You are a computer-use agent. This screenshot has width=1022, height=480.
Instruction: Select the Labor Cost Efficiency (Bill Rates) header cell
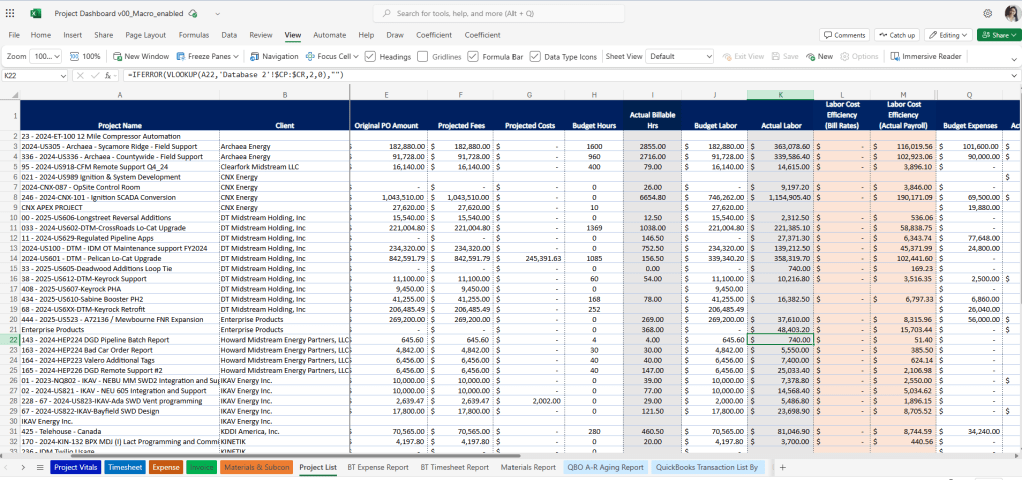[x=840, y=113]
